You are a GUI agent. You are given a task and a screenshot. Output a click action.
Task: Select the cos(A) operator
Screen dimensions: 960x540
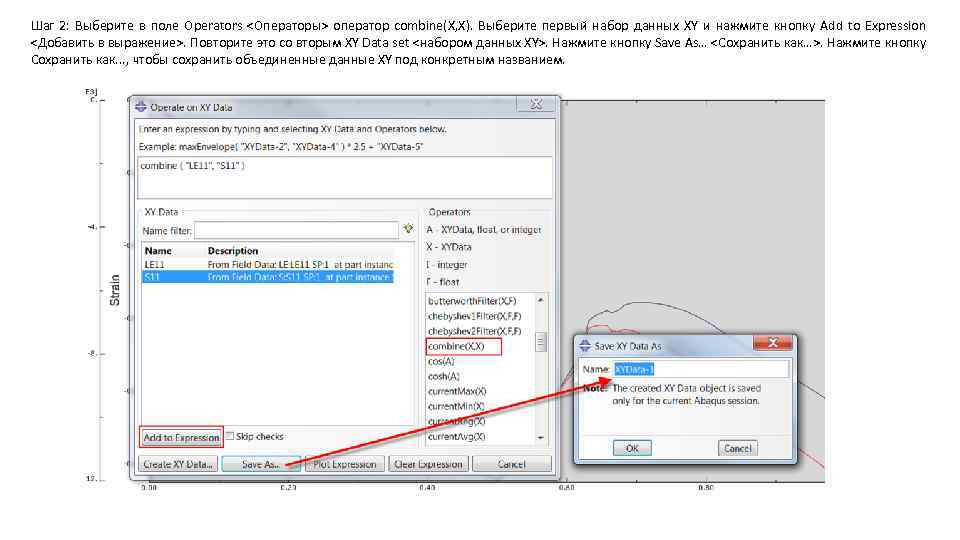coord(441,361)
